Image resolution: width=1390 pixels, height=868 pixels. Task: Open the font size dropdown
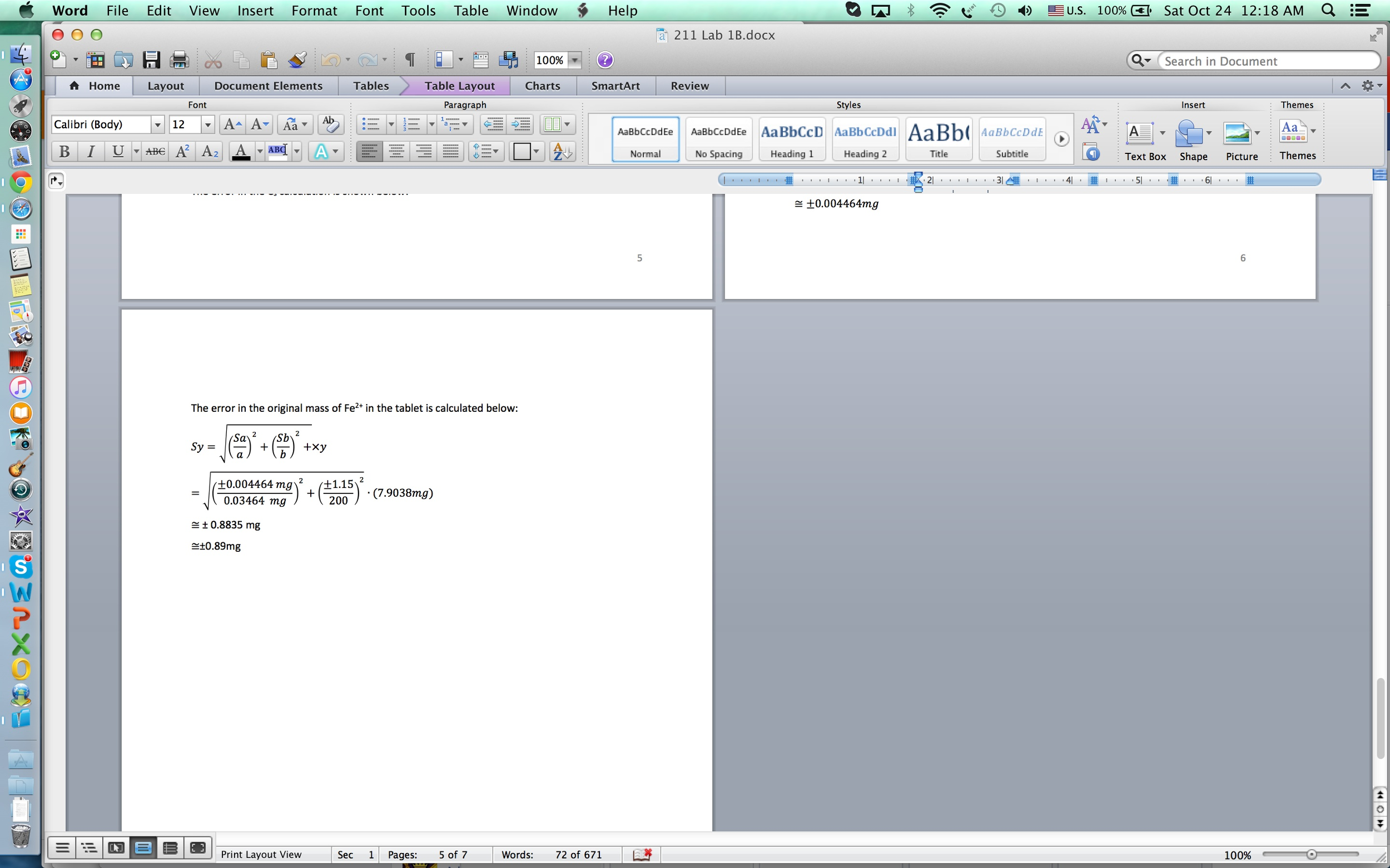pyautogui.click(x=207, y=124)
